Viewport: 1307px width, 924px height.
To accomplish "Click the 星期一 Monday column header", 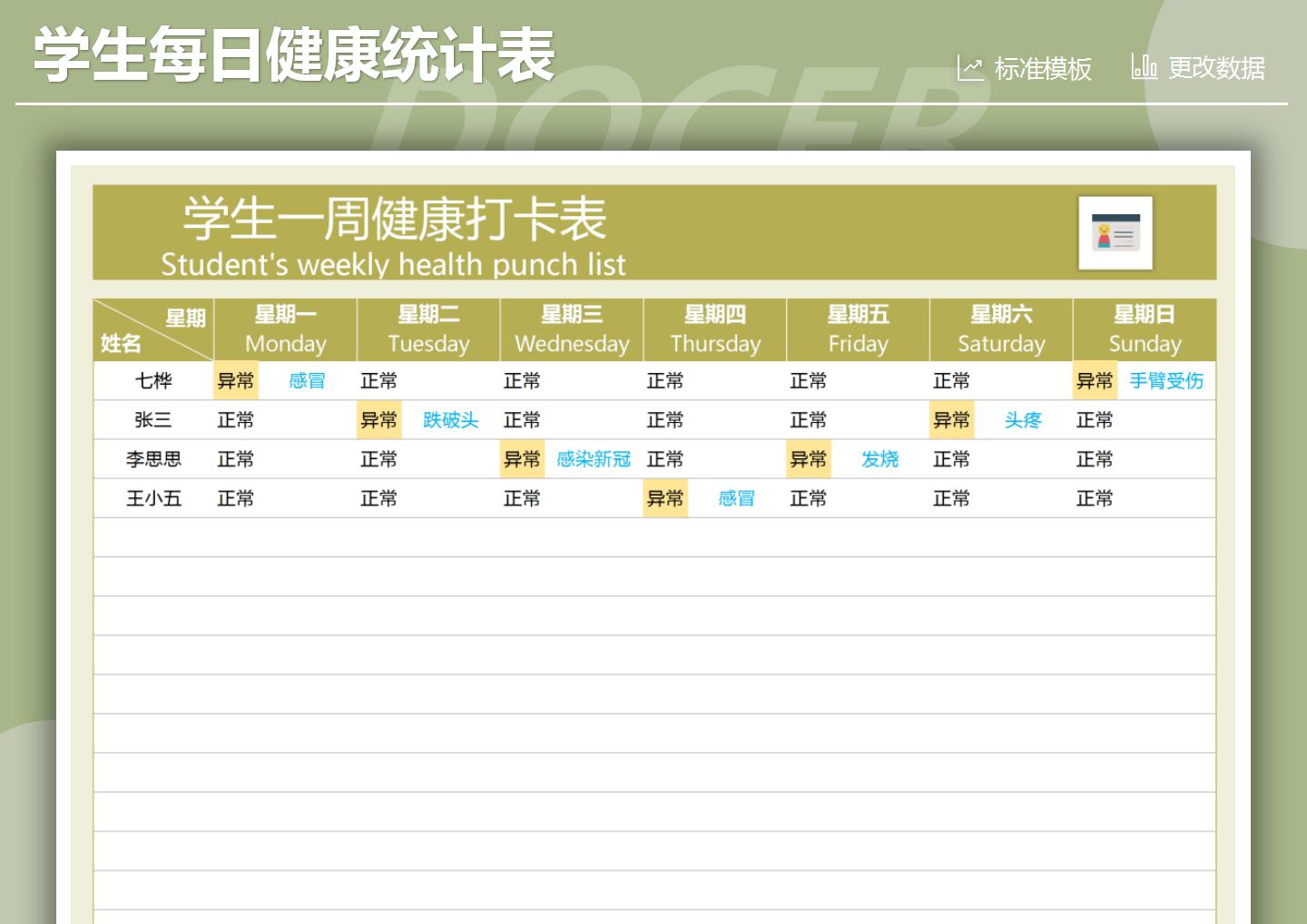I will click(284, 329).
